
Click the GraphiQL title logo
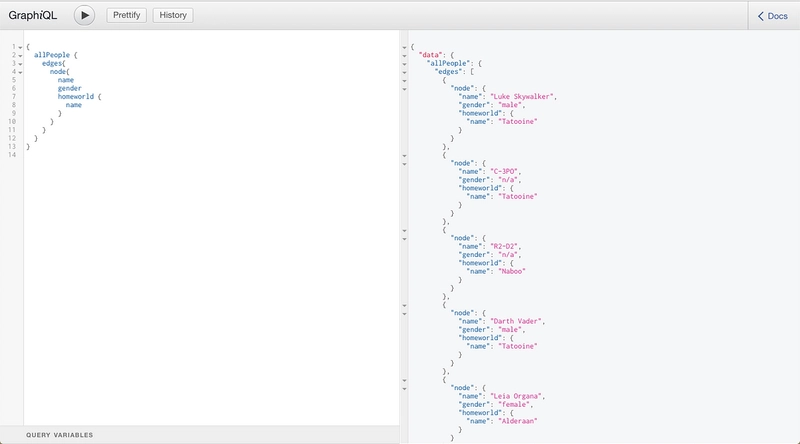pyautogui.click(x=33, y=15)
